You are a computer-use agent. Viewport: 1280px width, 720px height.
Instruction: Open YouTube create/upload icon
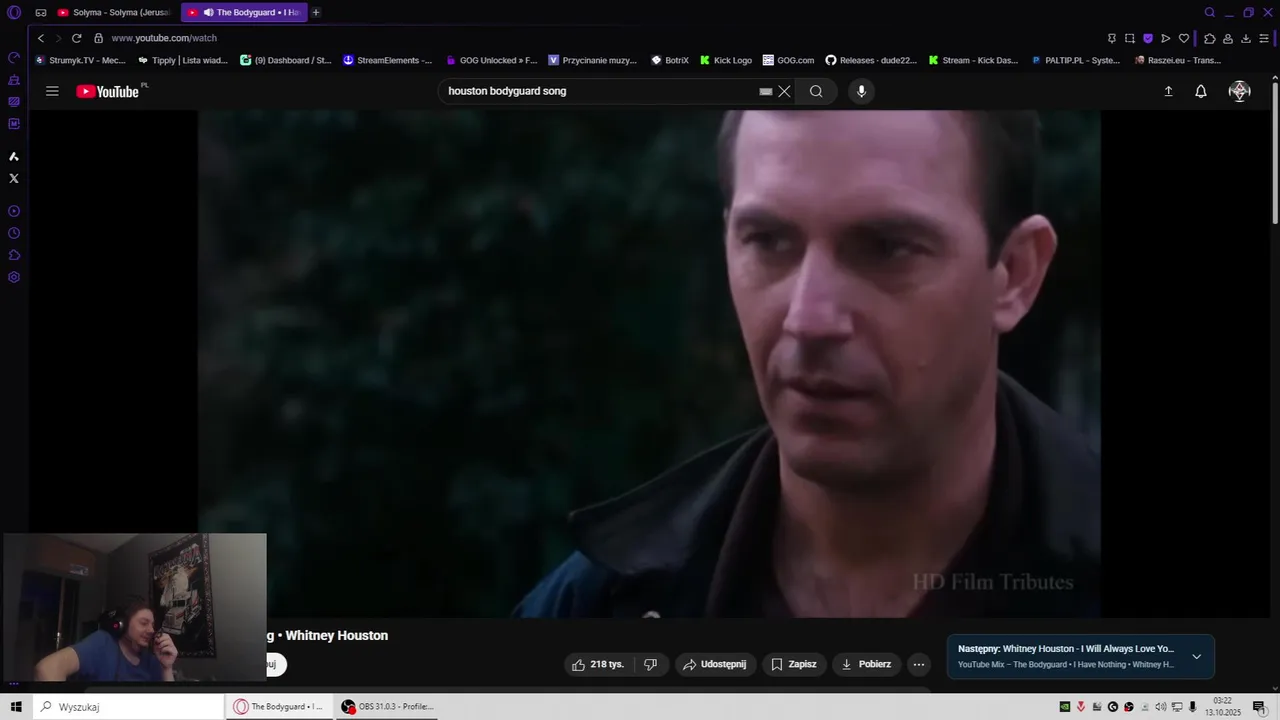pos(1168,91)
